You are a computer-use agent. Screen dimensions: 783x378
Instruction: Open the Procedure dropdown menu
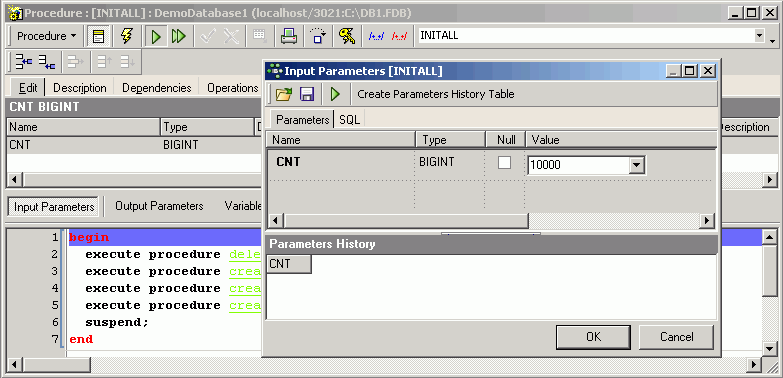click(46, 36)
